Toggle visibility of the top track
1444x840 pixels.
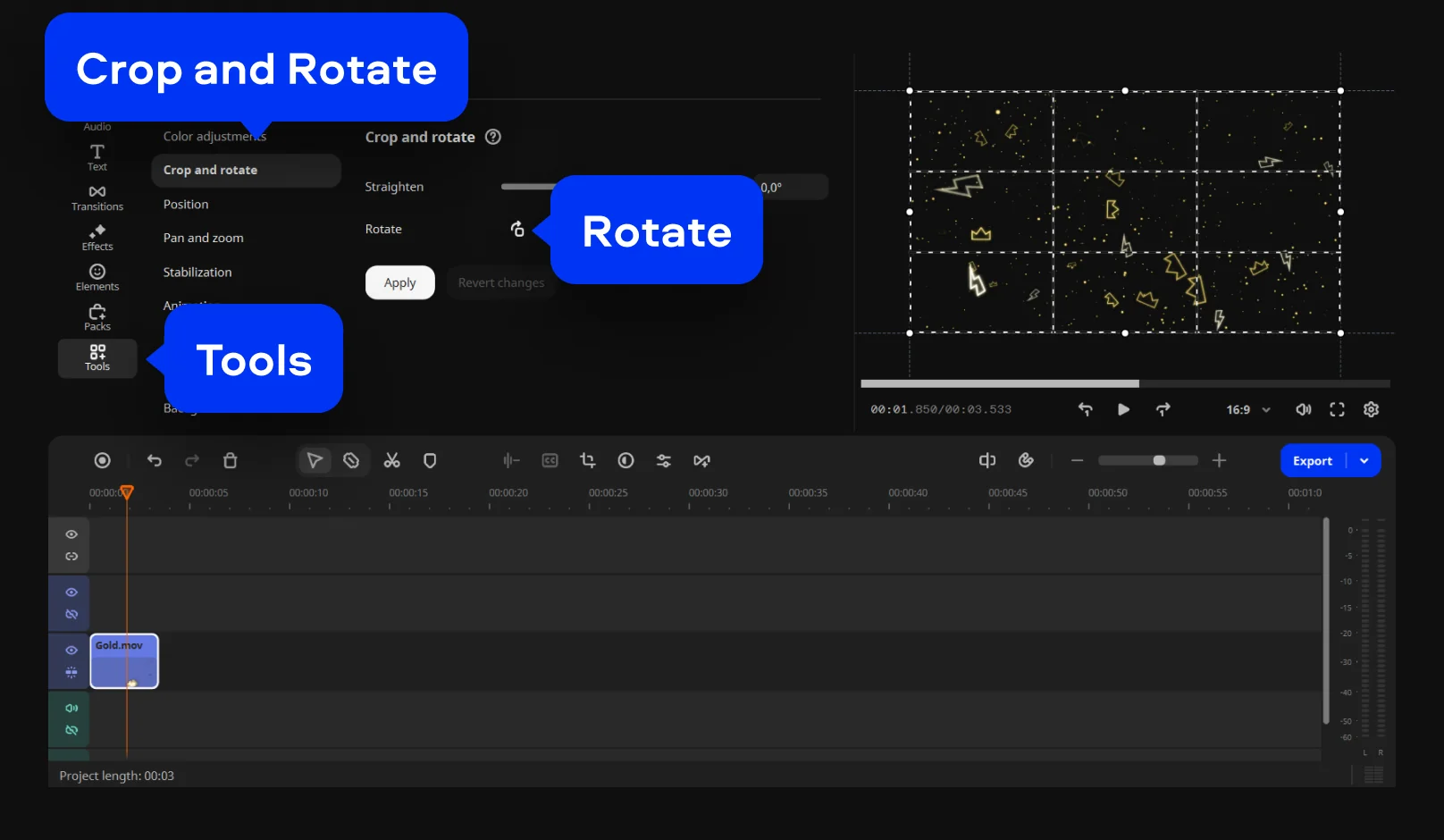(x=71, y=534)
